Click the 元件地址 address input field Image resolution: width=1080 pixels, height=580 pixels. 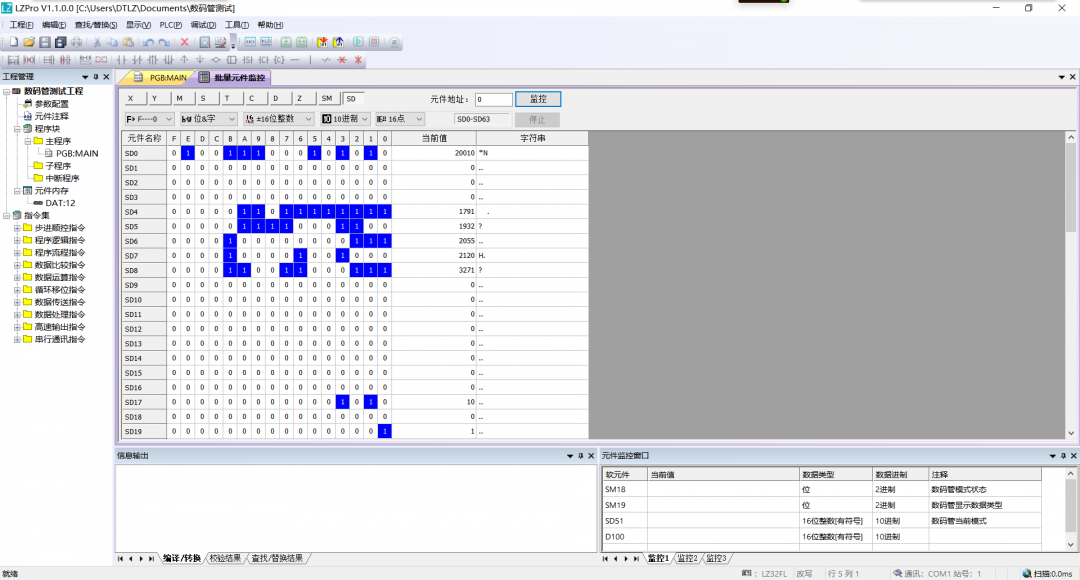point(493,100)
